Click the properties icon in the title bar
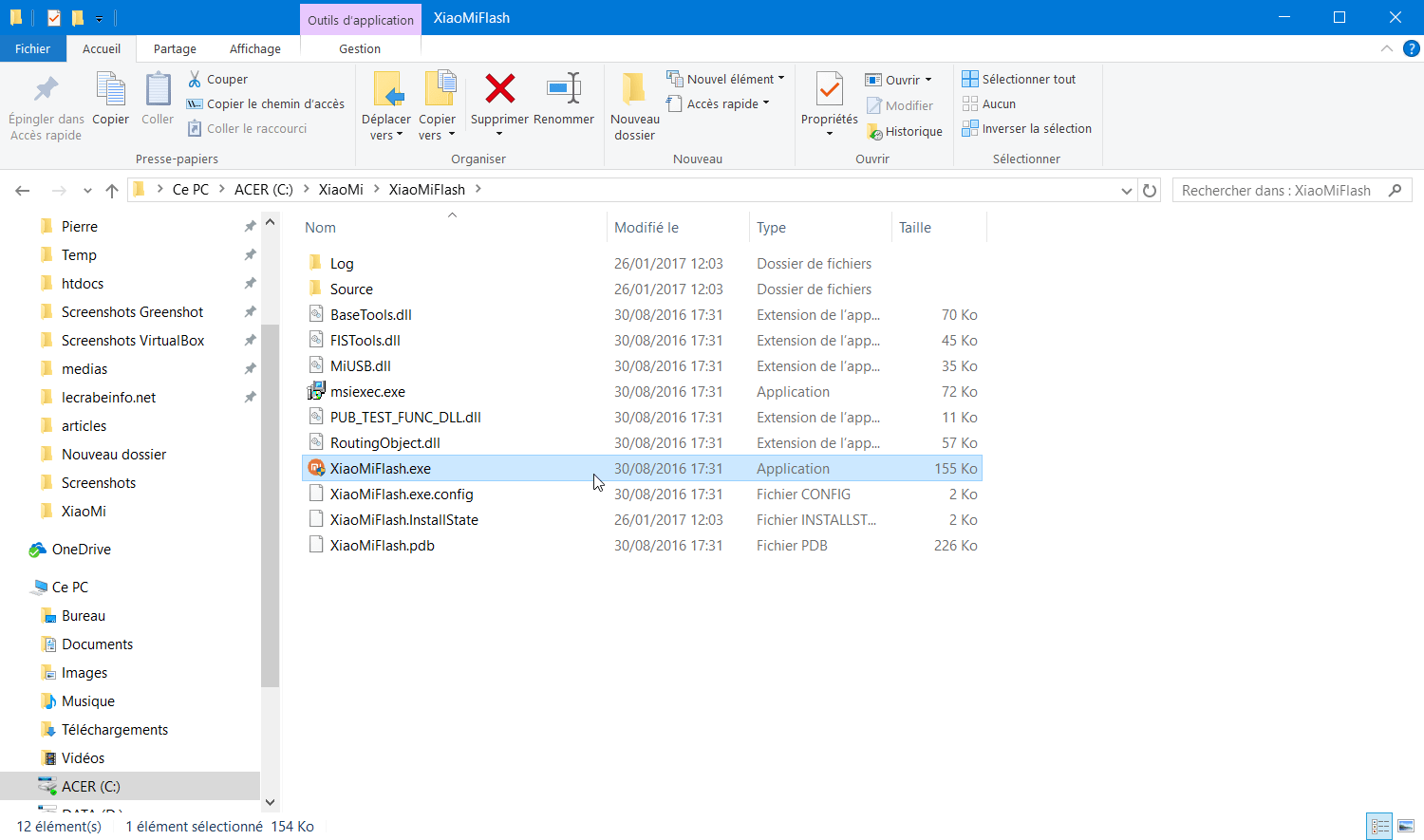This screenshot has width=1424, height=840. [53, 17]
